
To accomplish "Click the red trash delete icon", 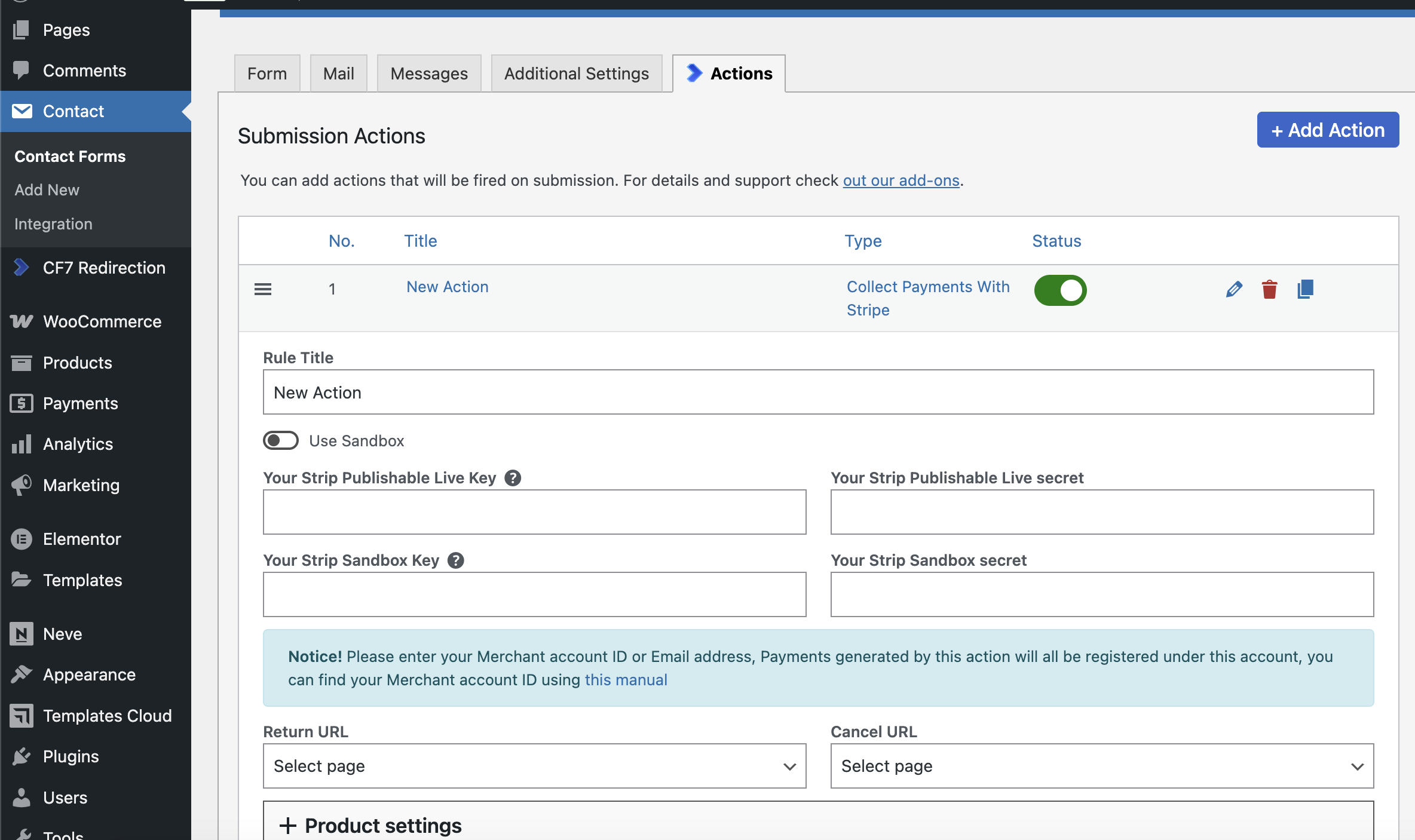I will [1269, 290].
